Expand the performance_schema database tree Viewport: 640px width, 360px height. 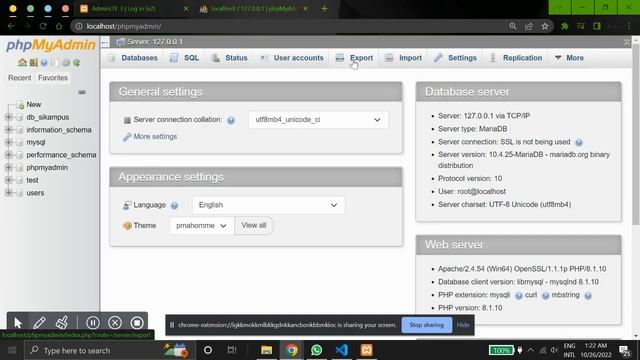9,155
